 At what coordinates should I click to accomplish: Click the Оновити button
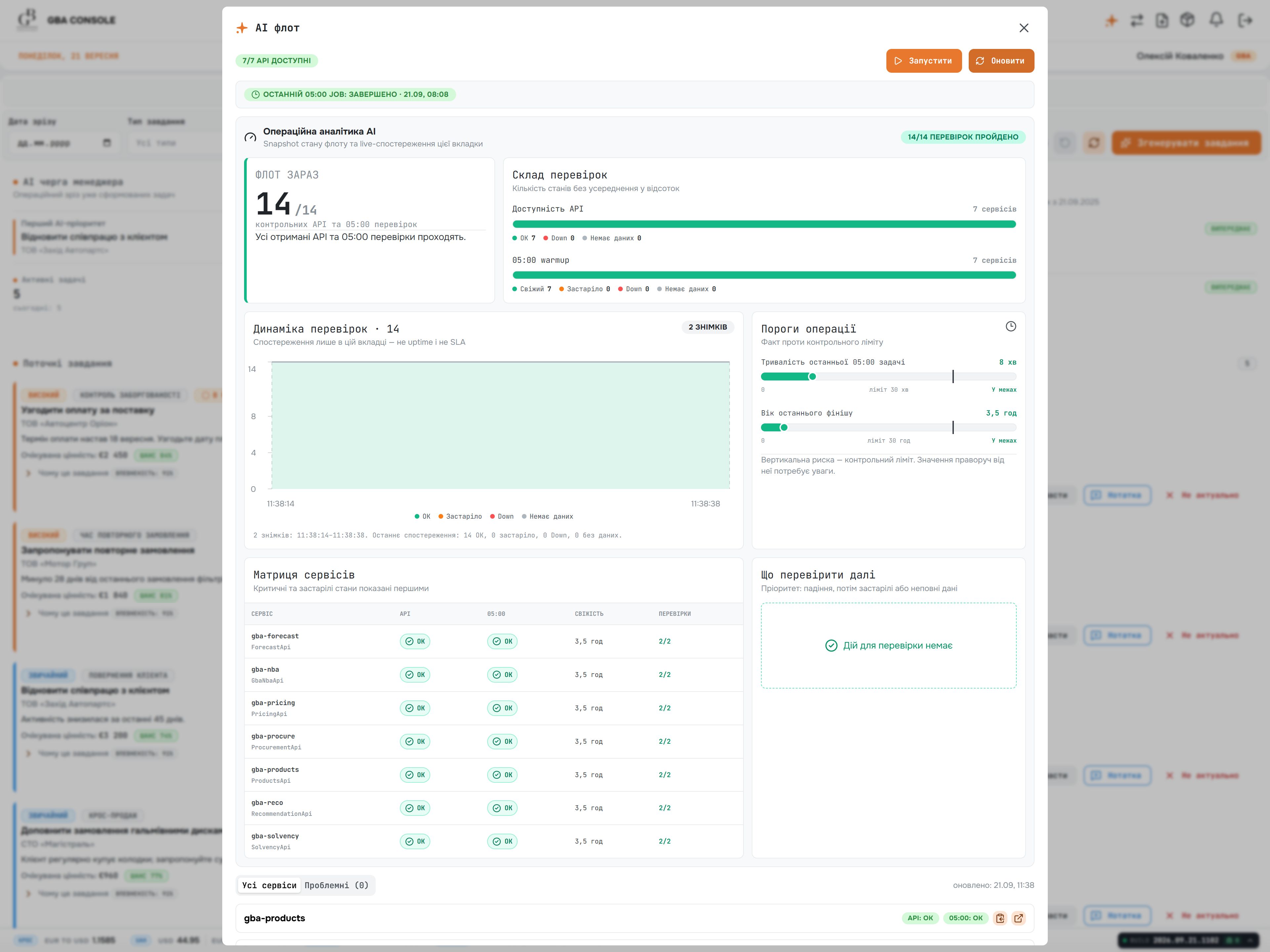[1001, 61]
